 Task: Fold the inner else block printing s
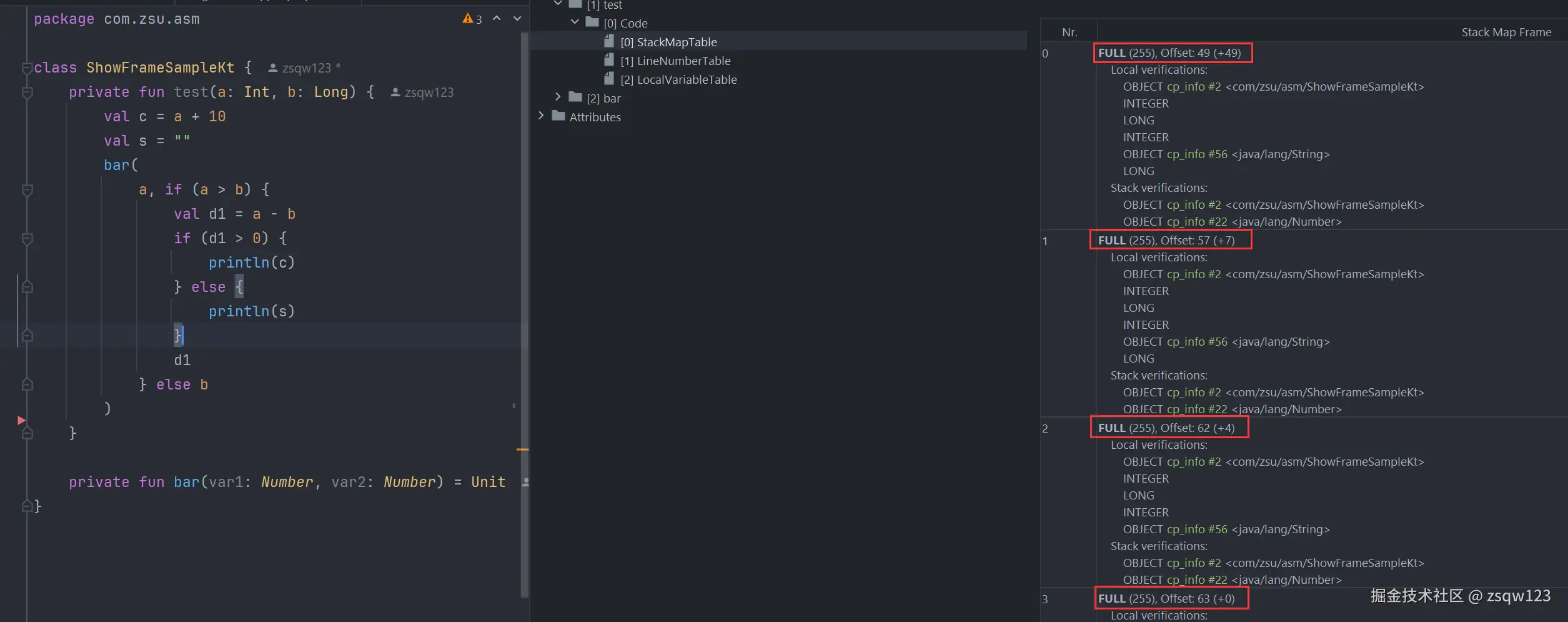[27, 287]
